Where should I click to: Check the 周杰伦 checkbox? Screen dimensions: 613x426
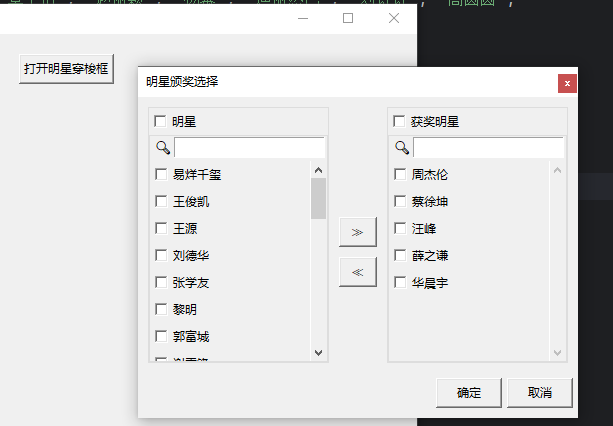(400, 174)
